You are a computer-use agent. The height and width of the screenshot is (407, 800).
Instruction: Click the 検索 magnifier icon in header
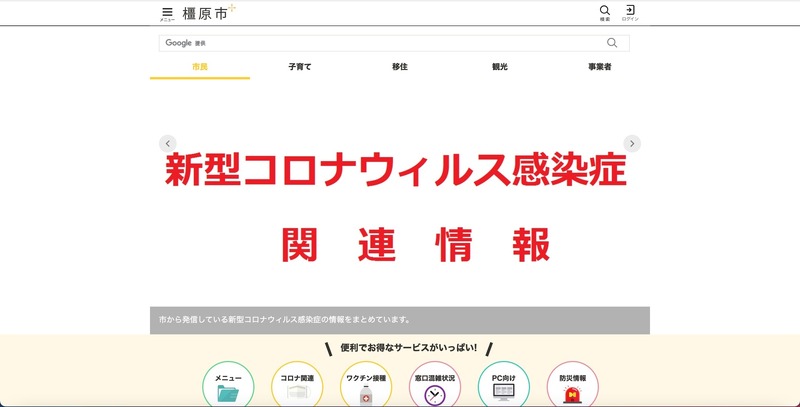604,12
